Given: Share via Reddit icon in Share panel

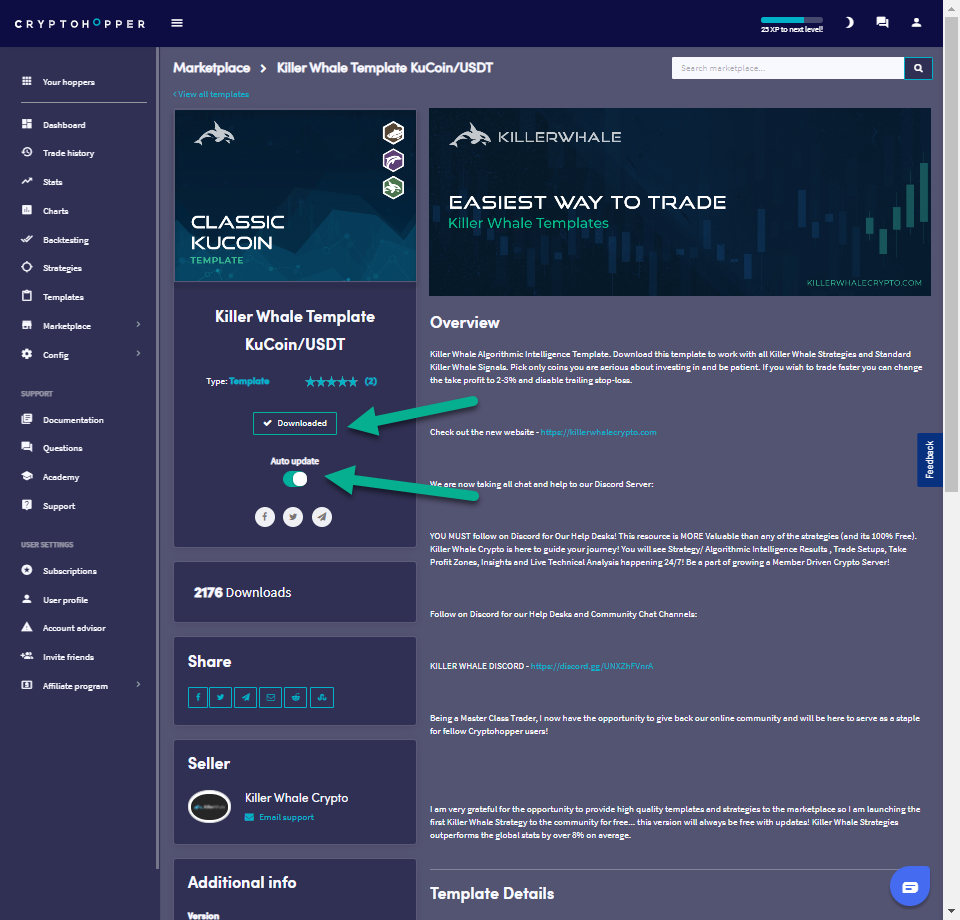Looking at the screenshot, I should 296,698.
